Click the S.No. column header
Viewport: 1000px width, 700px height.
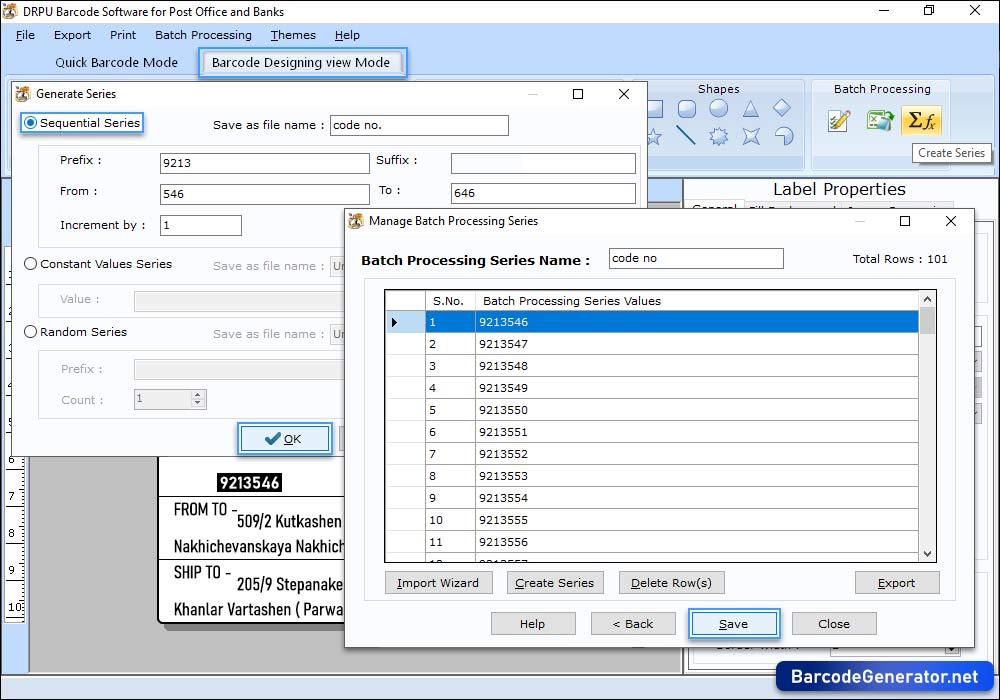[450, 301]
